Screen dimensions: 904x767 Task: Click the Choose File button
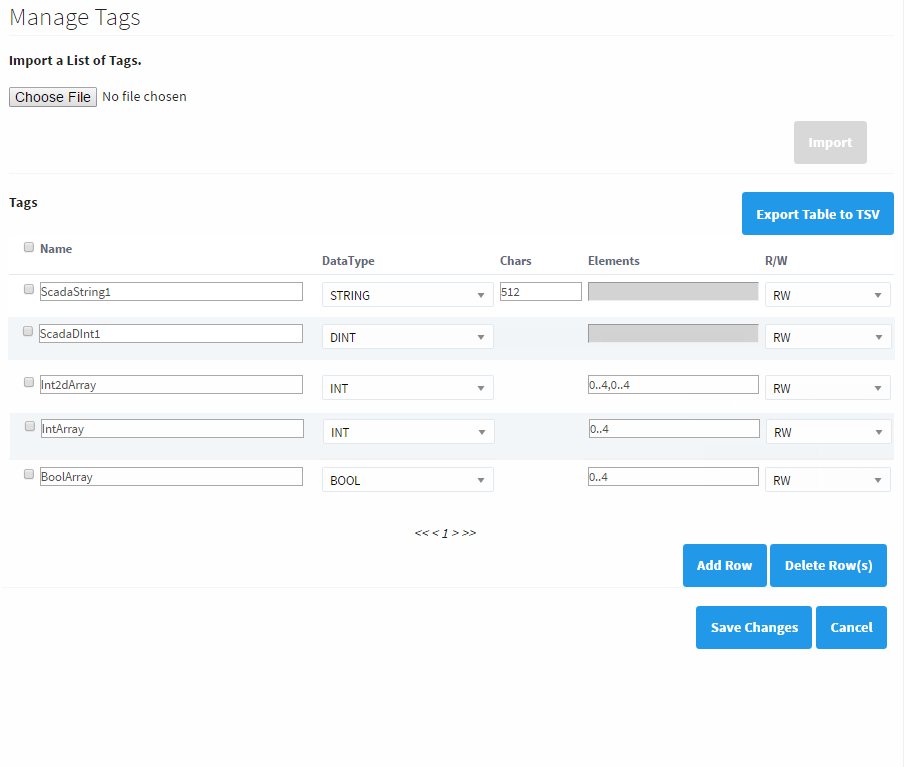(53, 97)
